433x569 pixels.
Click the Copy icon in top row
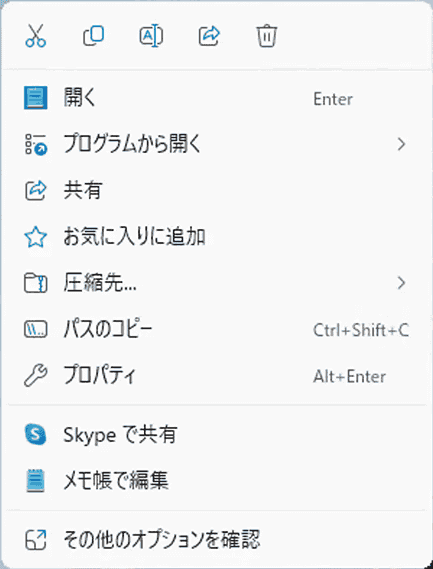click(x=94, y=36)
